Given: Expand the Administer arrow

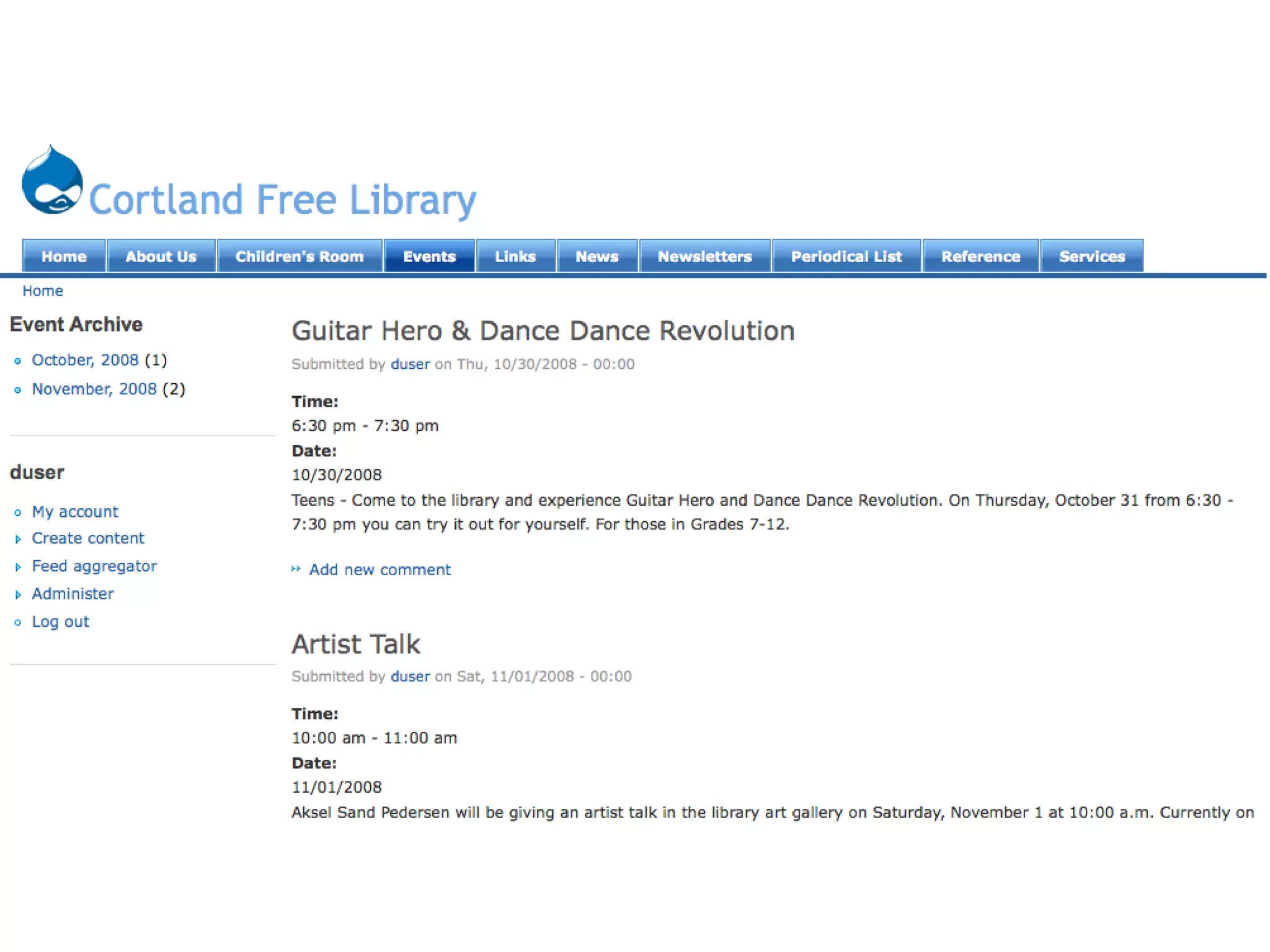Looking at the screenshot, I should 18,595.
